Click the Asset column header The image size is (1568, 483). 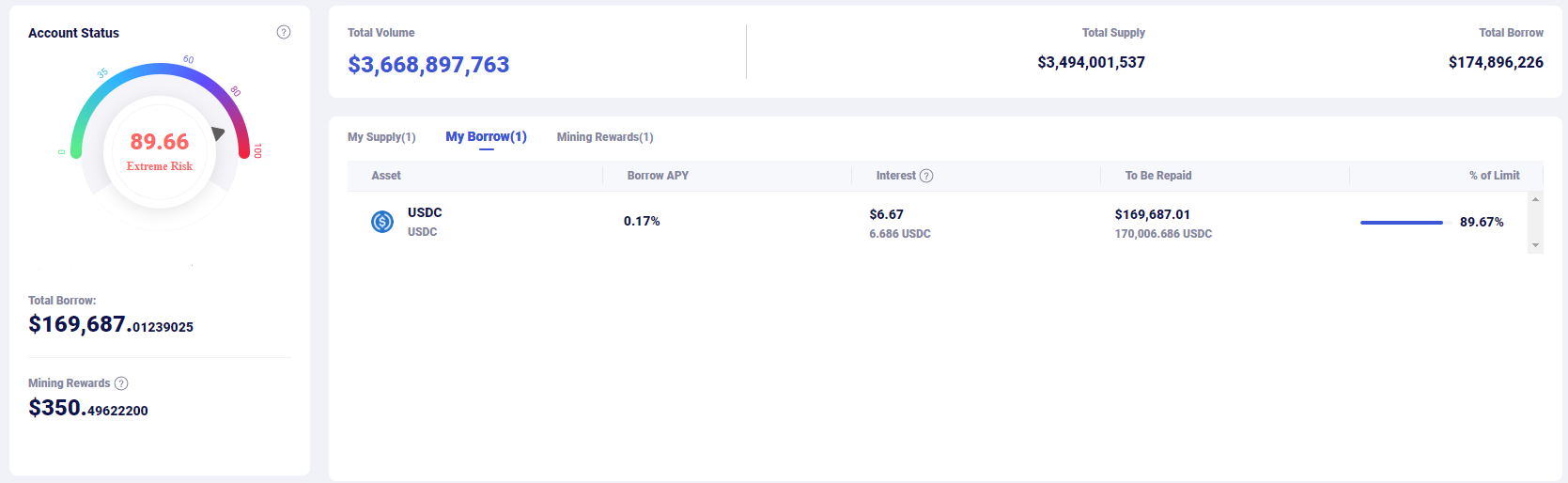coord(386,176)
